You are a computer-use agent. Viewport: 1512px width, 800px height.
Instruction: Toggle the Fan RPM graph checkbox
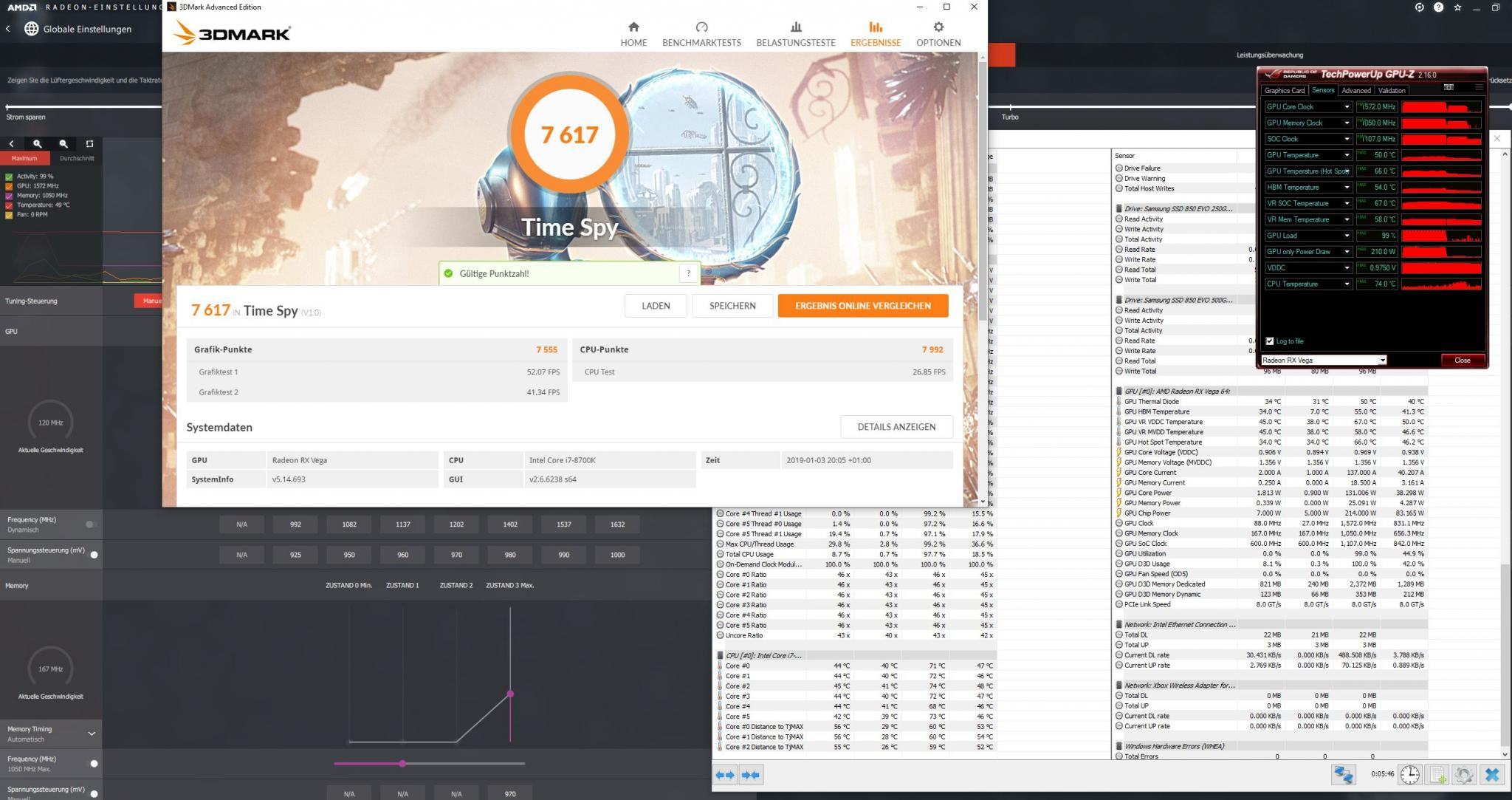tap(9, 215)
